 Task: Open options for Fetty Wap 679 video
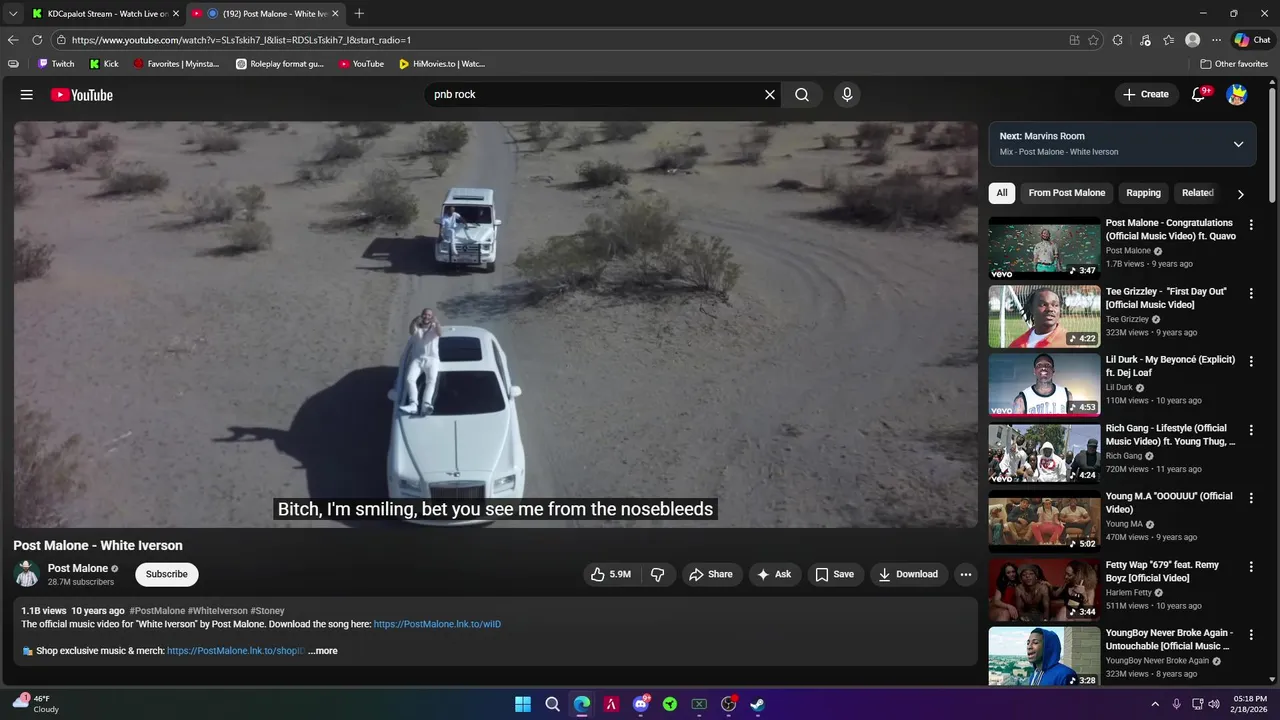1250,566
